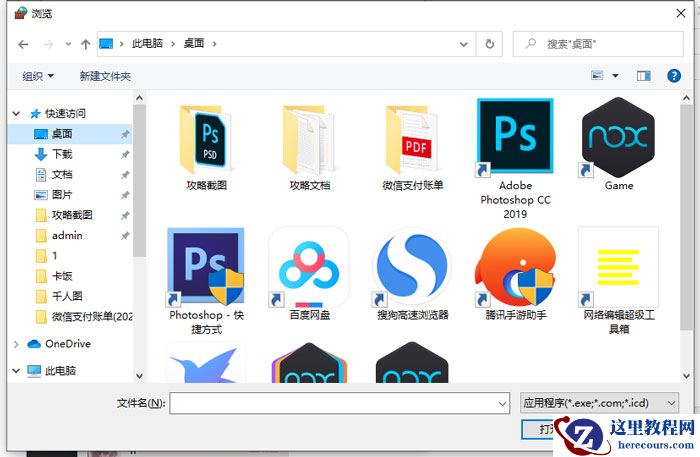
Task: Open recent locations dropdown arrow
Action: point(68,44)
